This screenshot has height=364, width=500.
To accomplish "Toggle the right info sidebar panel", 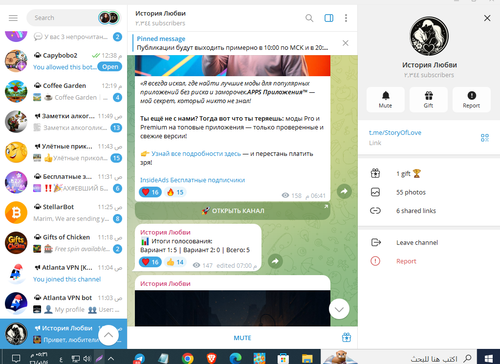I will [329, 18].
